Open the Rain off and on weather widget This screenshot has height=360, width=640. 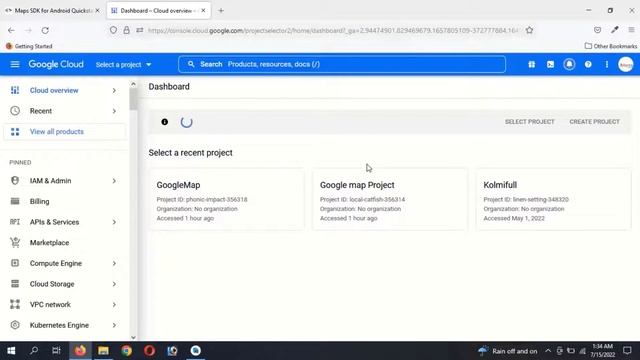point(507,351)
